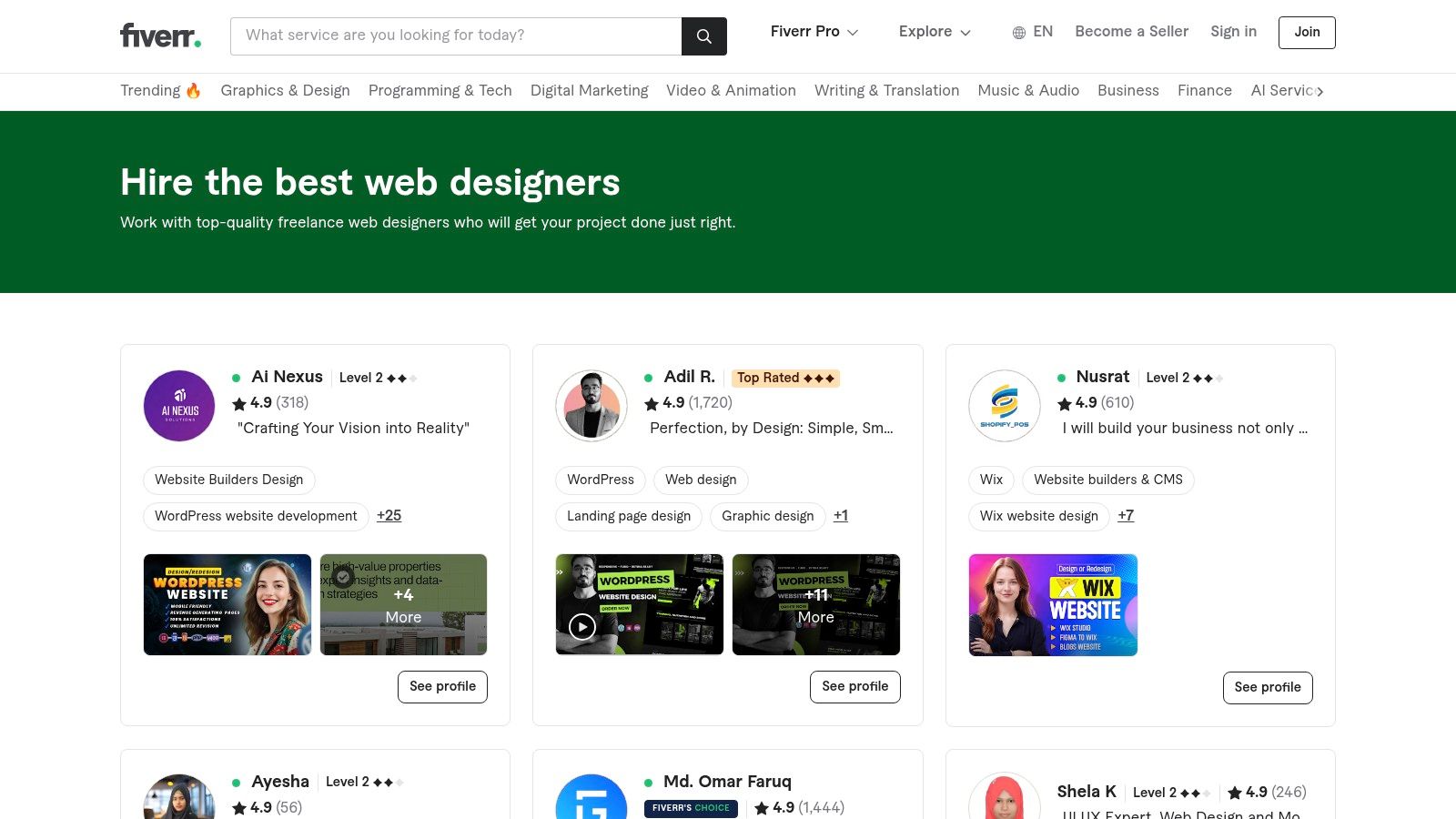Screen dimensions: 1456x819
Task: Open Trending category
Action: [x=160, y=90]
